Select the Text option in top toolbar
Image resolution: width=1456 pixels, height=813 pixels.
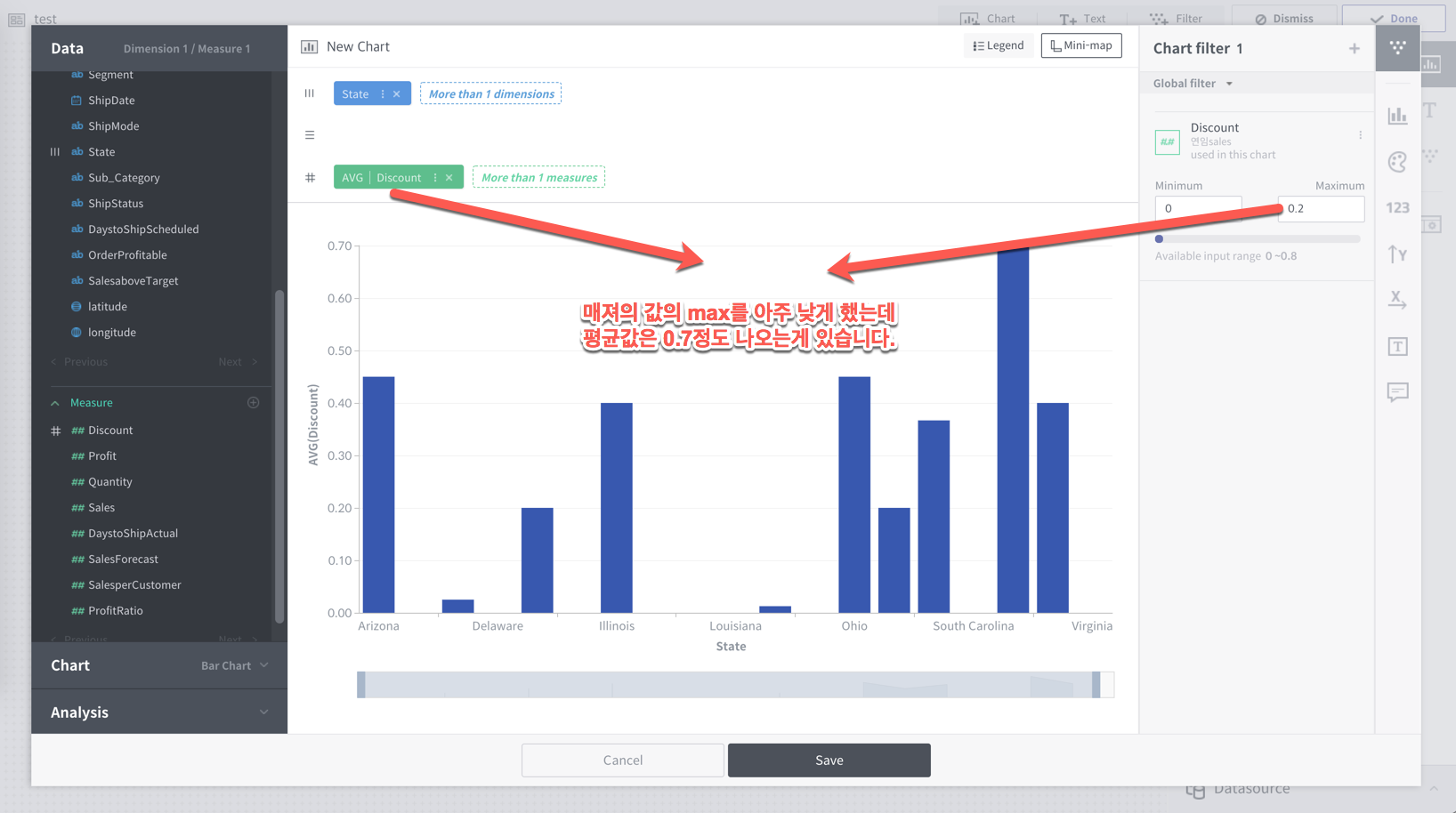pos(1082,18)
